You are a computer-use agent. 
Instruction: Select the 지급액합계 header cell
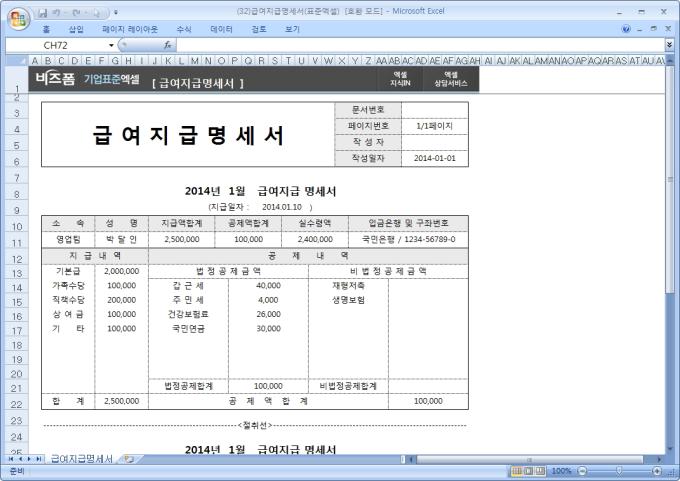pos(182,223)
